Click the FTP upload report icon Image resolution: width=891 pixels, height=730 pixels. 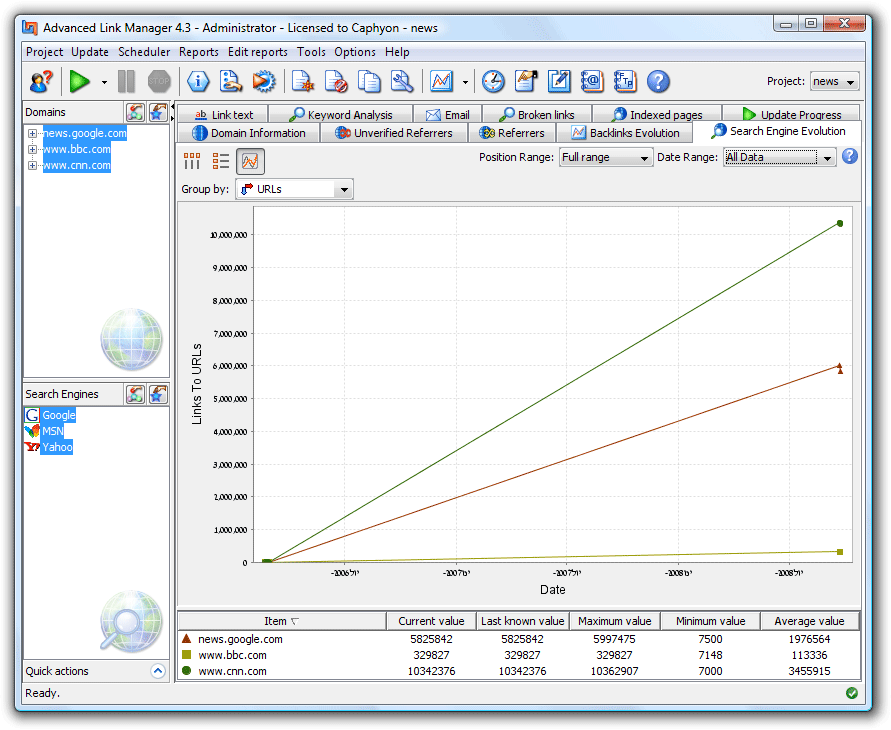tap(626, 81)
